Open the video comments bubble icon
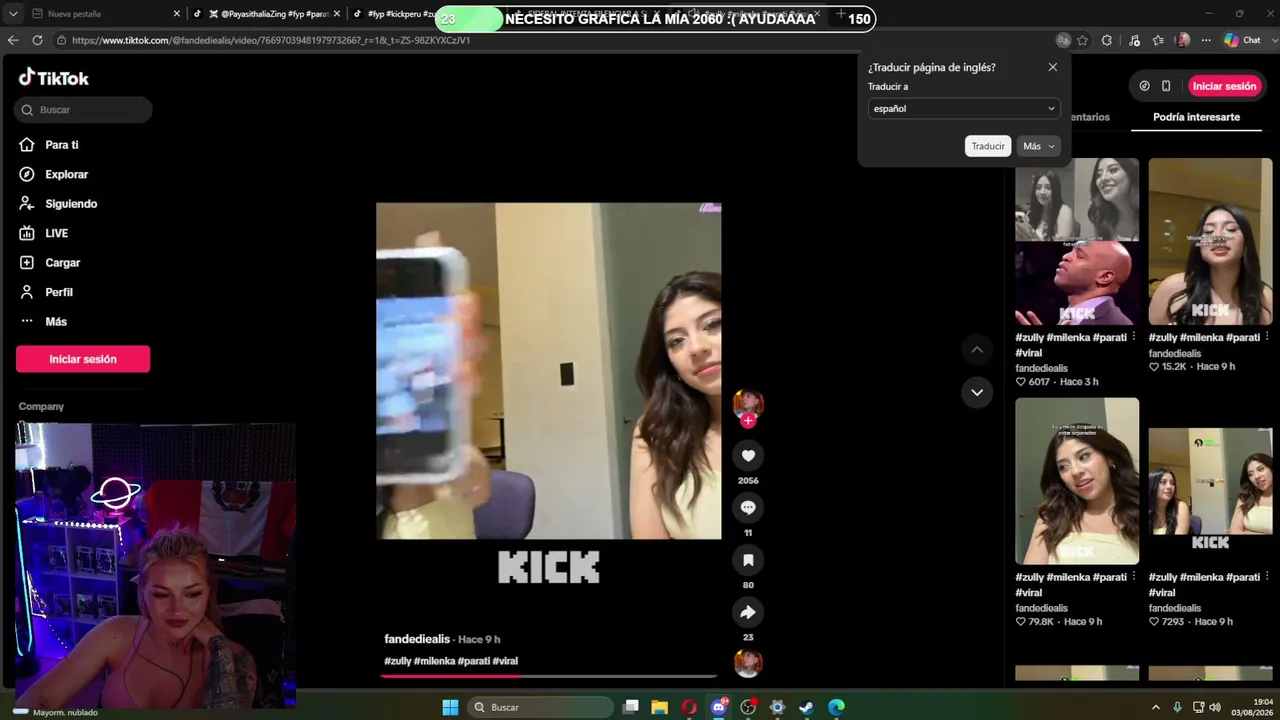This screenshot has width=1280, height=720. click(x=748, y=508)
